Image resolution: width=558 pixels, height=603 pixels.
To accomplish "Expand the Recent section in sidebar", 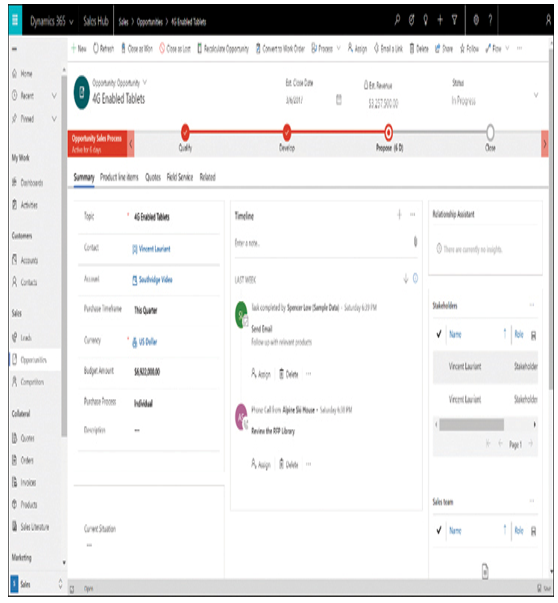I will coord(54,95).
